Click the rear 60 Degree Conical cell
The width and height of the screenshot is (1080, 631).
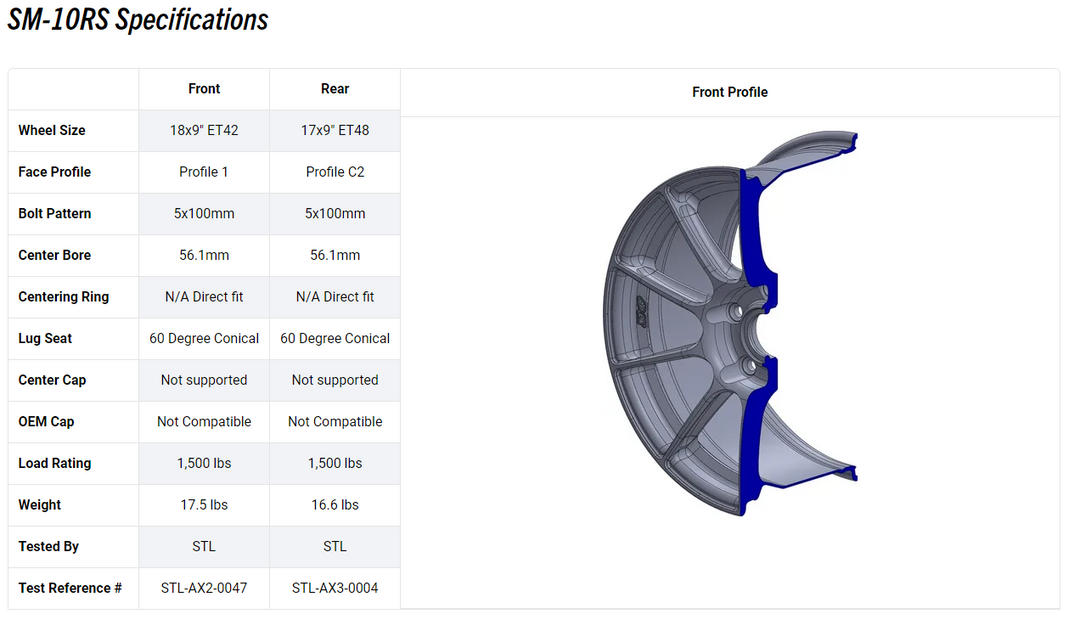(x=335, y=338)
